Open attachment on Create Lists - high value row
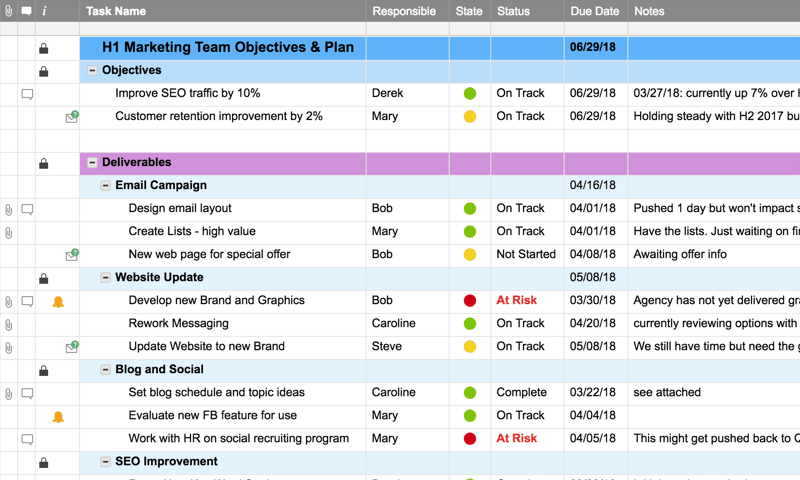This screenshot has height=480, width=800. click(9, 232)
